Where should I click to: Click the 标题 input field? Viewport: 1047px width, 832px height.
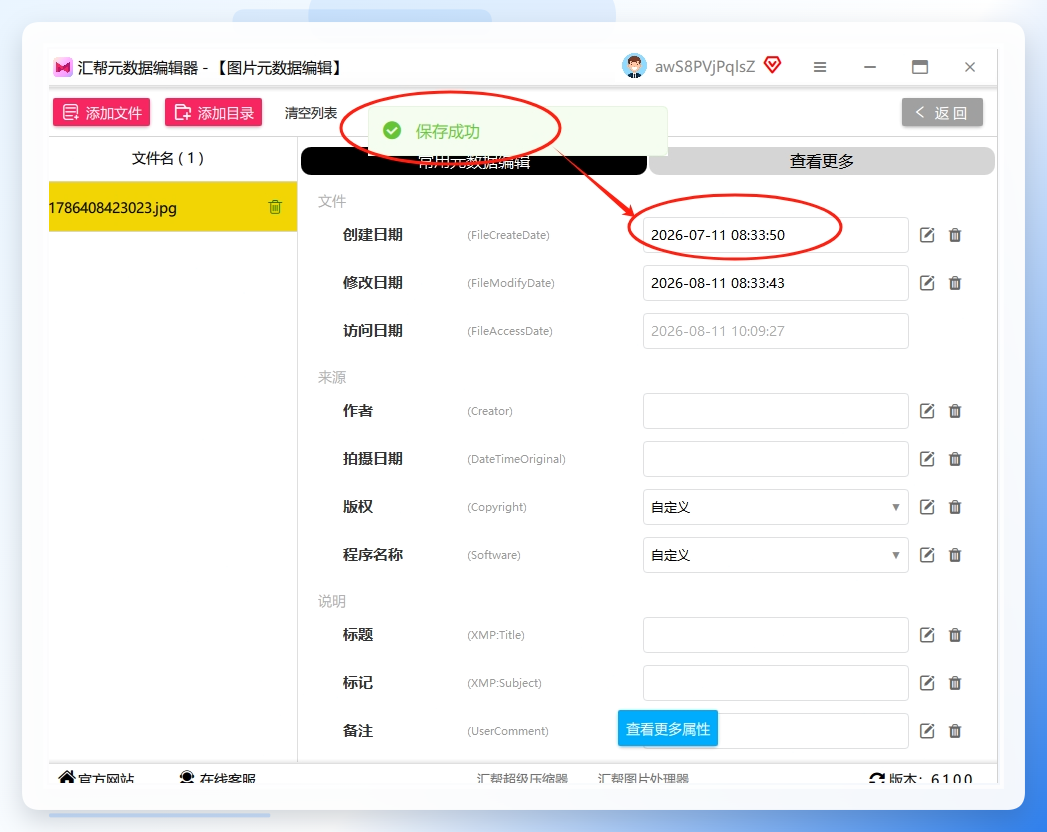pyautogui.click(x=775, y=635)
